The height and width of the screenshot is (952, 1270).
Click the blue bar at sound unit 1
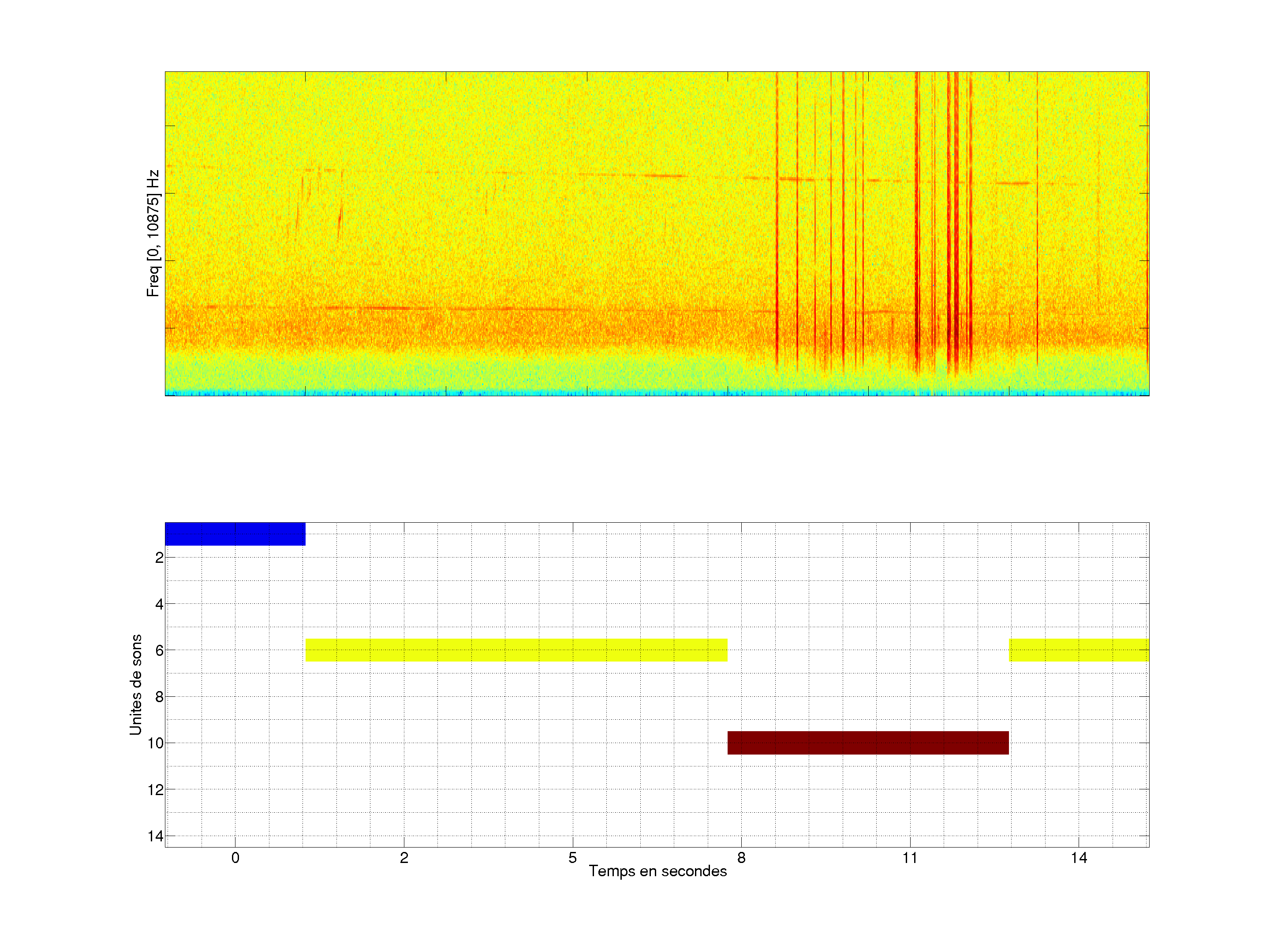tap(235, 534)
